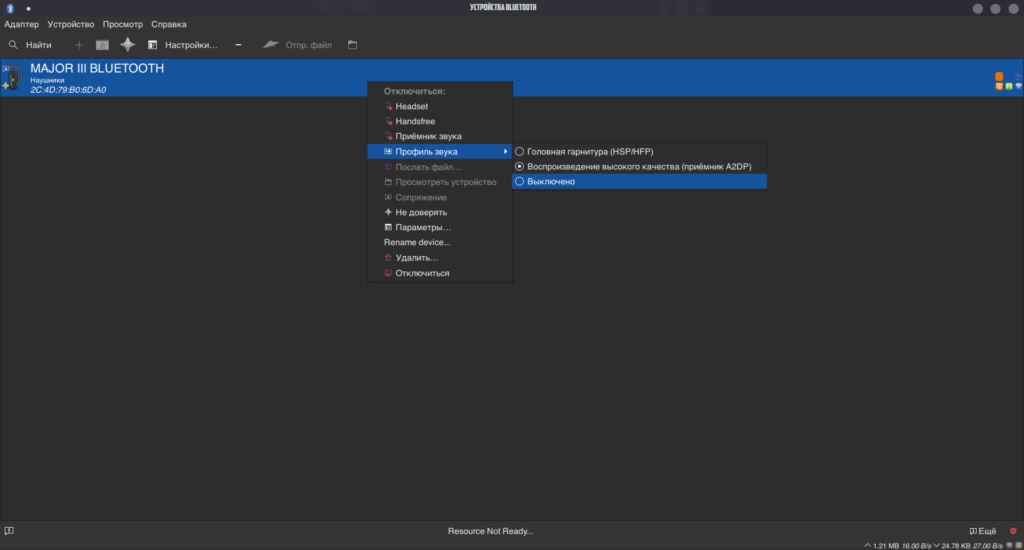Open the Адаптер menu

tap(22, 24)
